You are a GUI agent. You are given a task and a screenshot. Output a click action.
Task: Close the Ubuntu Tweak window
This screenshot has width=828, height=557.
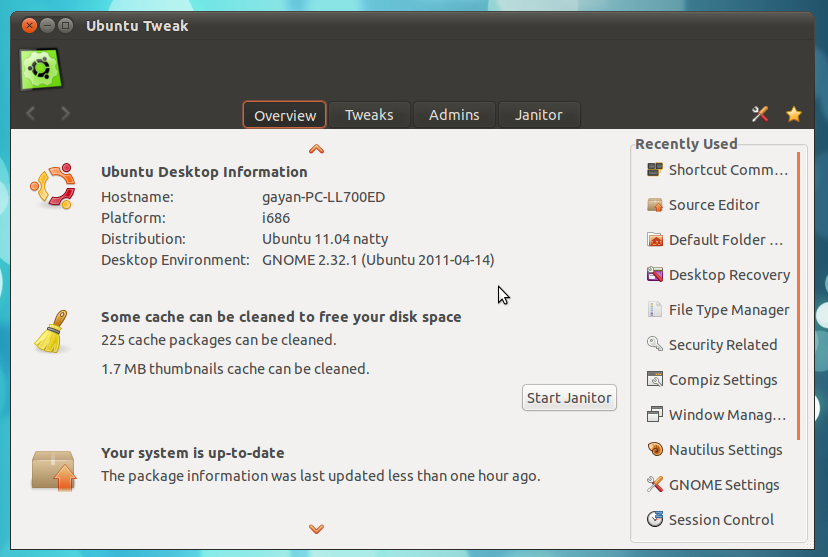pyautogui.click(x=30, y=25)
